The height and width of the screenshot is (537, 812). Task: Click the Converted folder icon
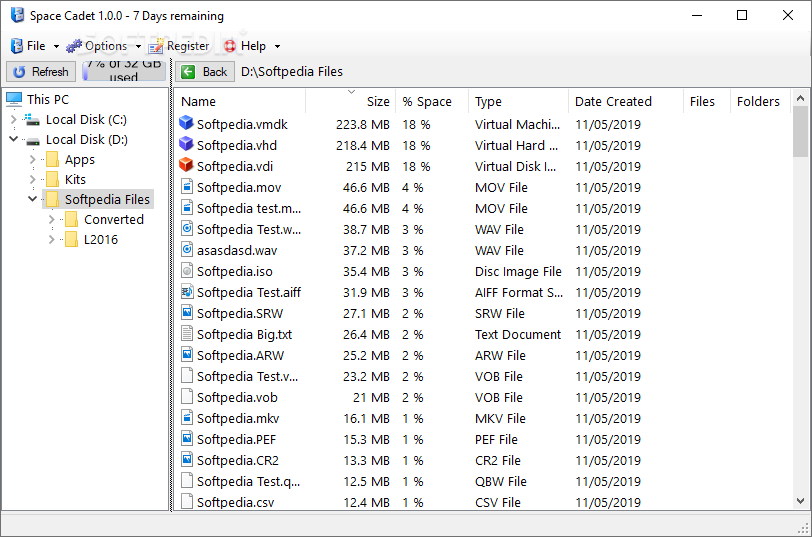click(71, 220)
